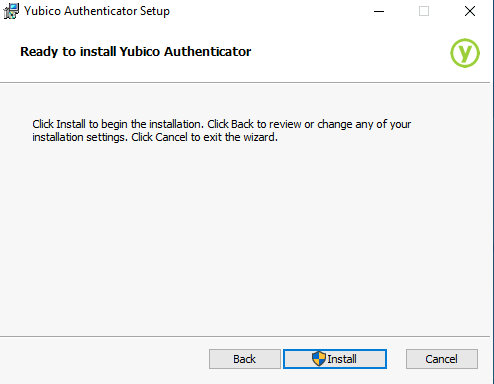Click the disabled maximize button in title bar
Image resolution: width=494 pixels, height=384 pixels.
point(424,11)
